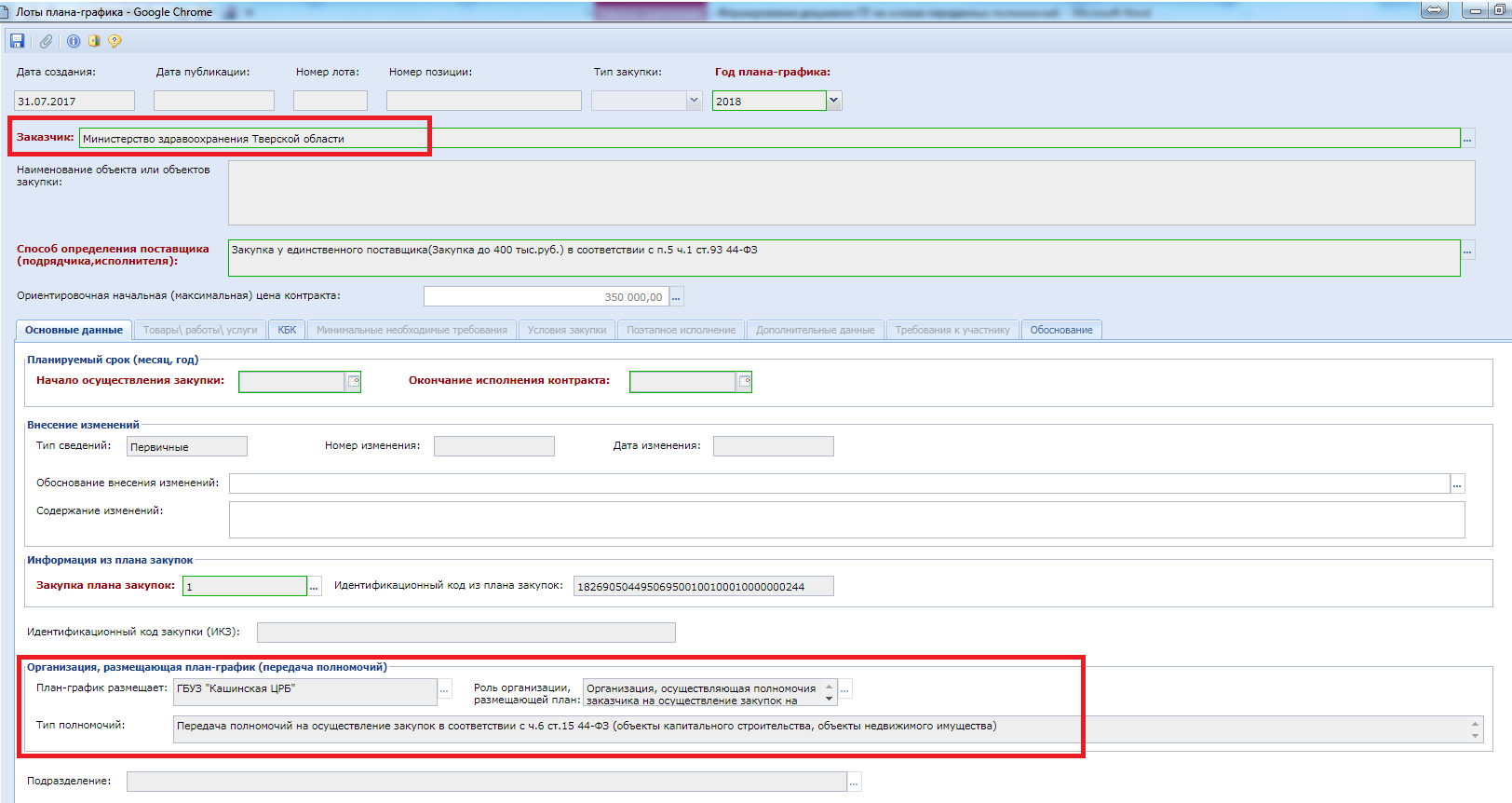Click the blue floppy disk Save icon
1512x803 pixels.
pos(17,41)
